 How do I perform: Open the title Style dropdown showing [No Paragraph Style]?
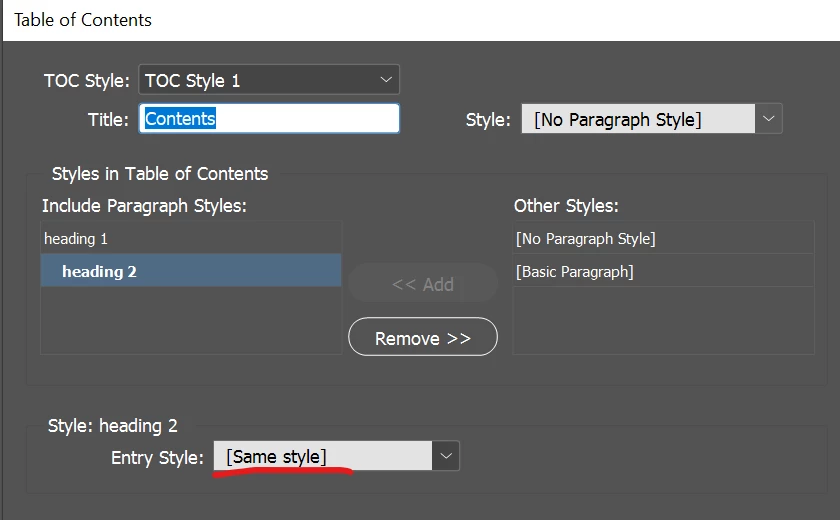pos(637,119)
